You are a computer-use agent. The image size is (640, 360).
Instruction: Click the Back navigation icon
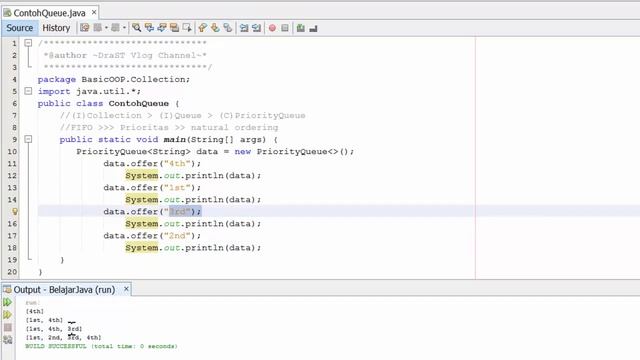click(x=98, y=28)
